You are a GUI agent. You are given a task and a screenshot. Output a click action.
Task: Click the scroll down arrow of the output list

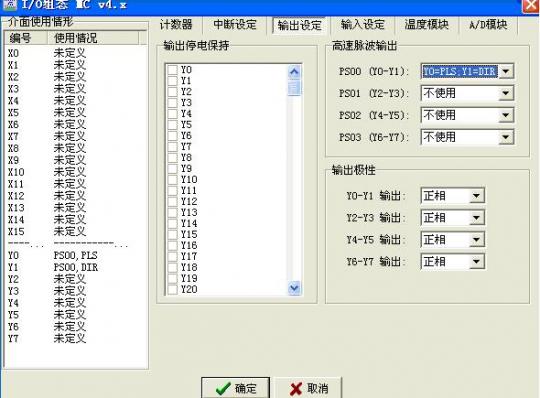[x=294, y=288]
